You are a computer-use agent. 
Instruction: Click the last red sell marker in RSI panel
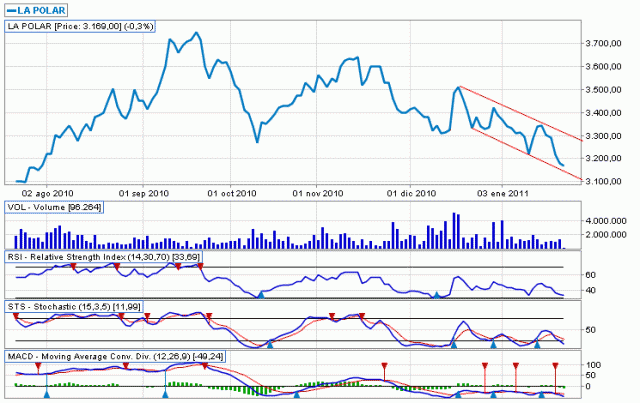coord(200,266)
